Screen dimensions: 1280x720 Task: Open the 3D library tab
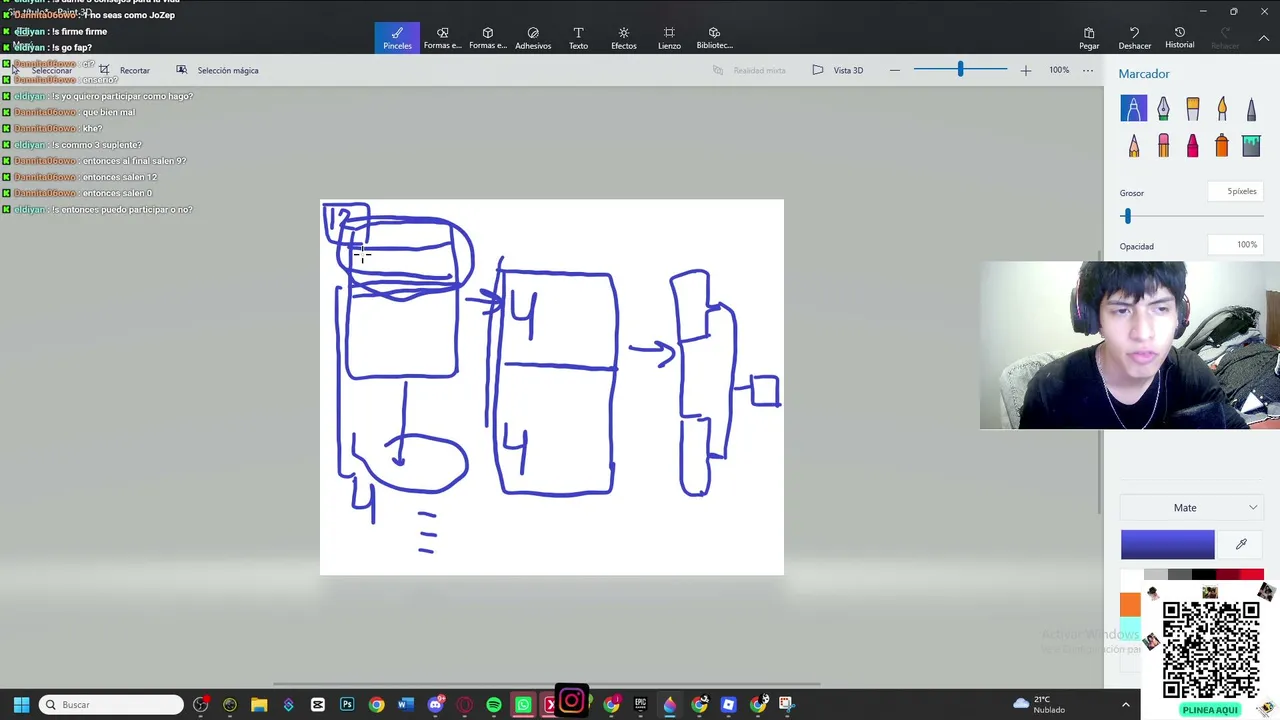(x=714, y=38)
